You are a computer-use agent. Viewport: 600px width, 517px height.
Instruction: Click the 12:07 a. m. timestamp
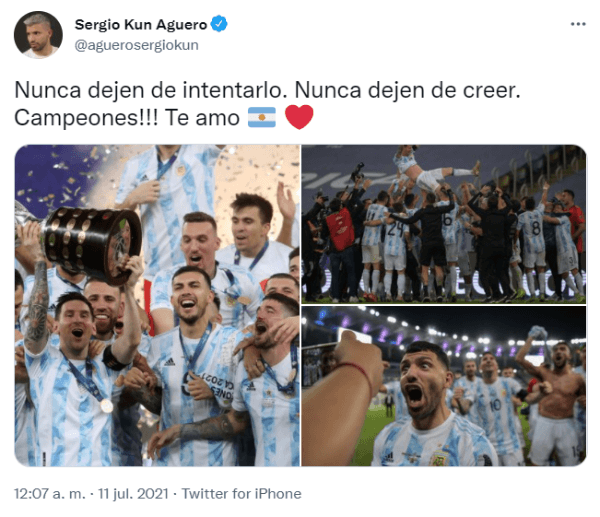50,494
